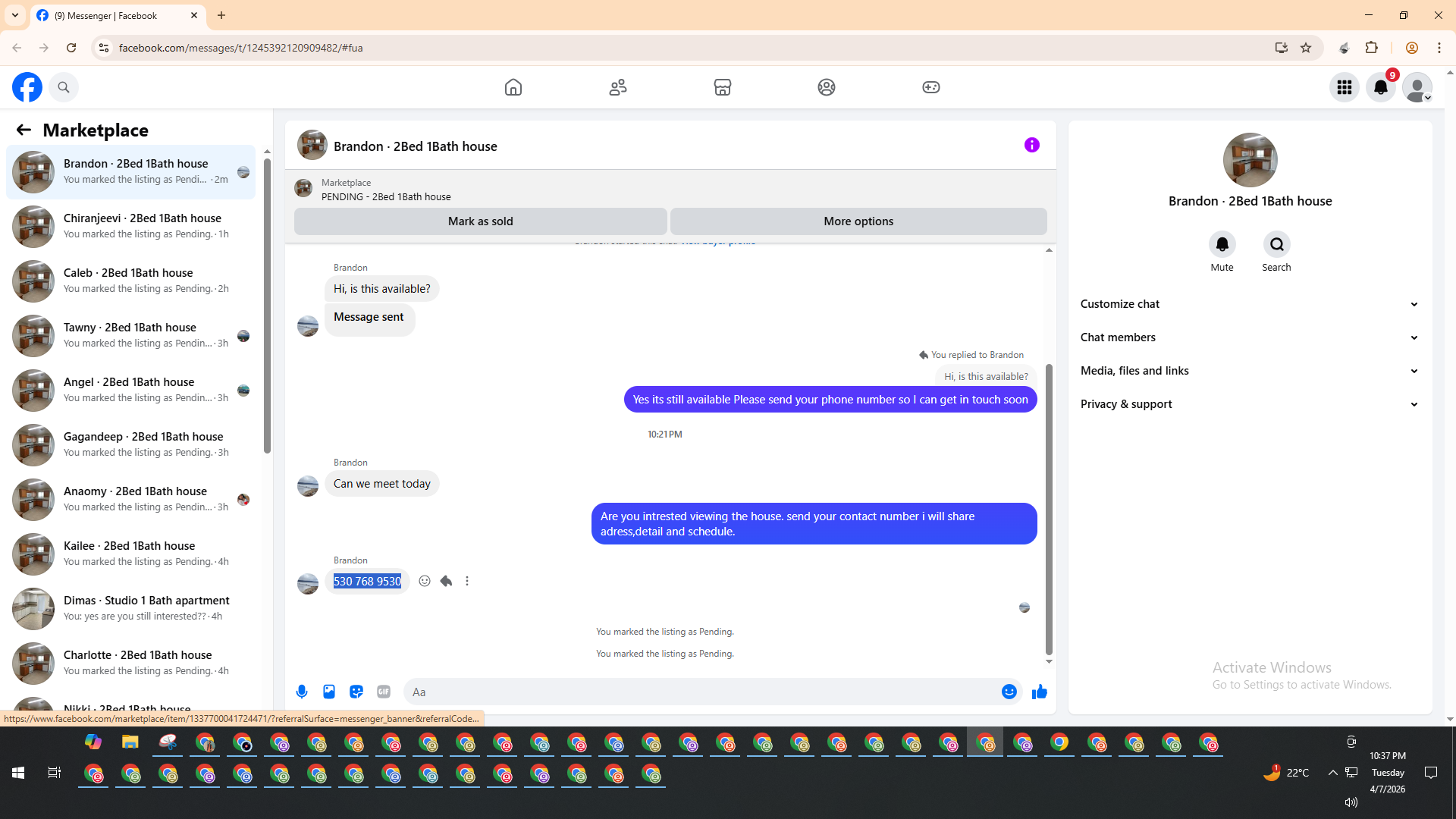1456x819 pixels.
Task: Click the More options button
Action: (x=858, y=221)
